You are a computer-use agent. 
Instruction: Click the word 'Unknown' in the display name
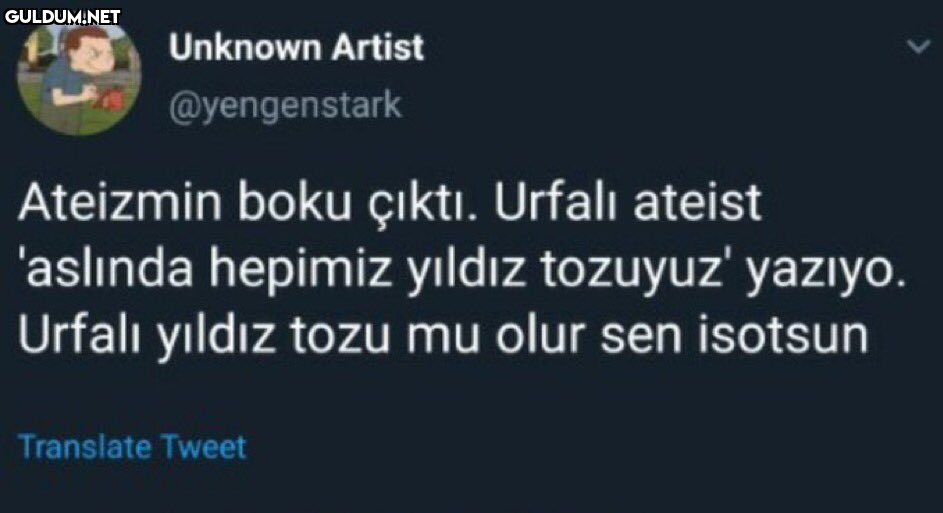(245, 47)
